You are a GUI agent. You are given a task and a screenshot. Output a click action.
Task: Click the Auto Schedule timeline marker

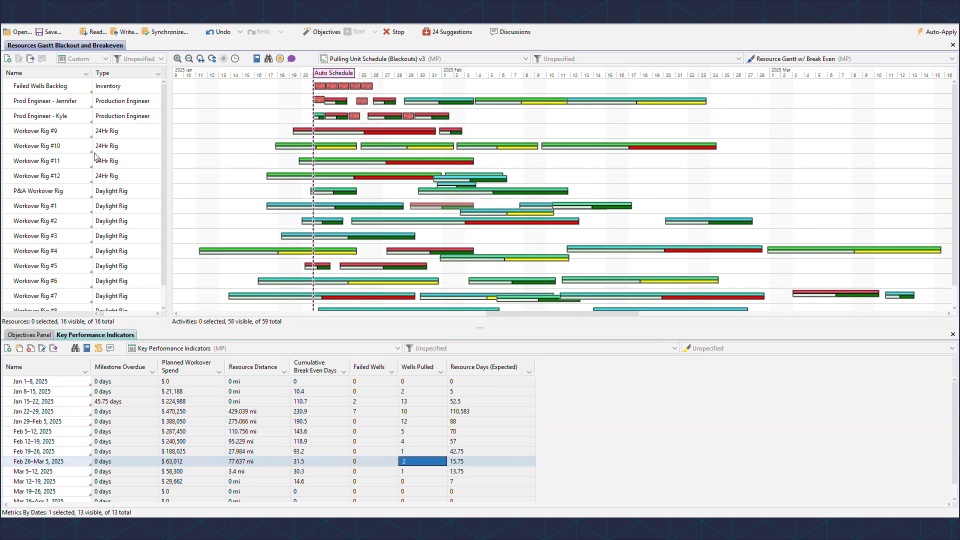(334, 73)
